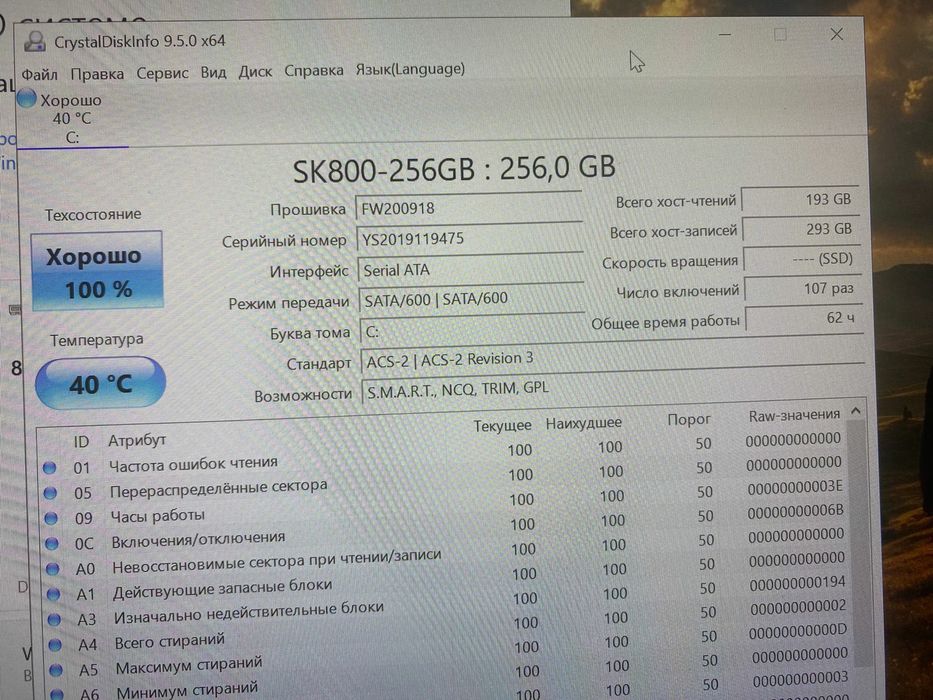The width and height of the screenshot is (933, 700).
Task: Click the rotation rate value ---- (SSD)
Action: click(x=801, y=259)
